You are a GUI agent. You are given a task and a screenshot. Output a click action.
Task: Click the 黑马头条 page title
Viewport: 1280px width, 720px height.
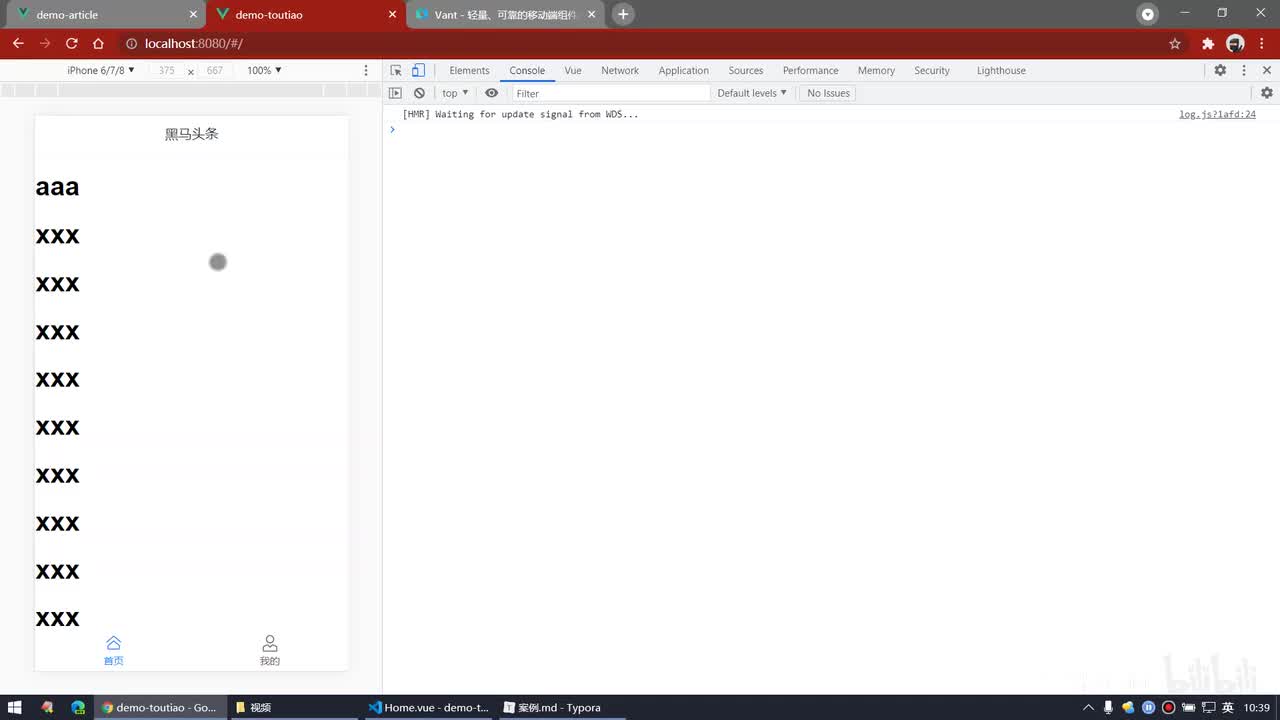click(191, 134)
